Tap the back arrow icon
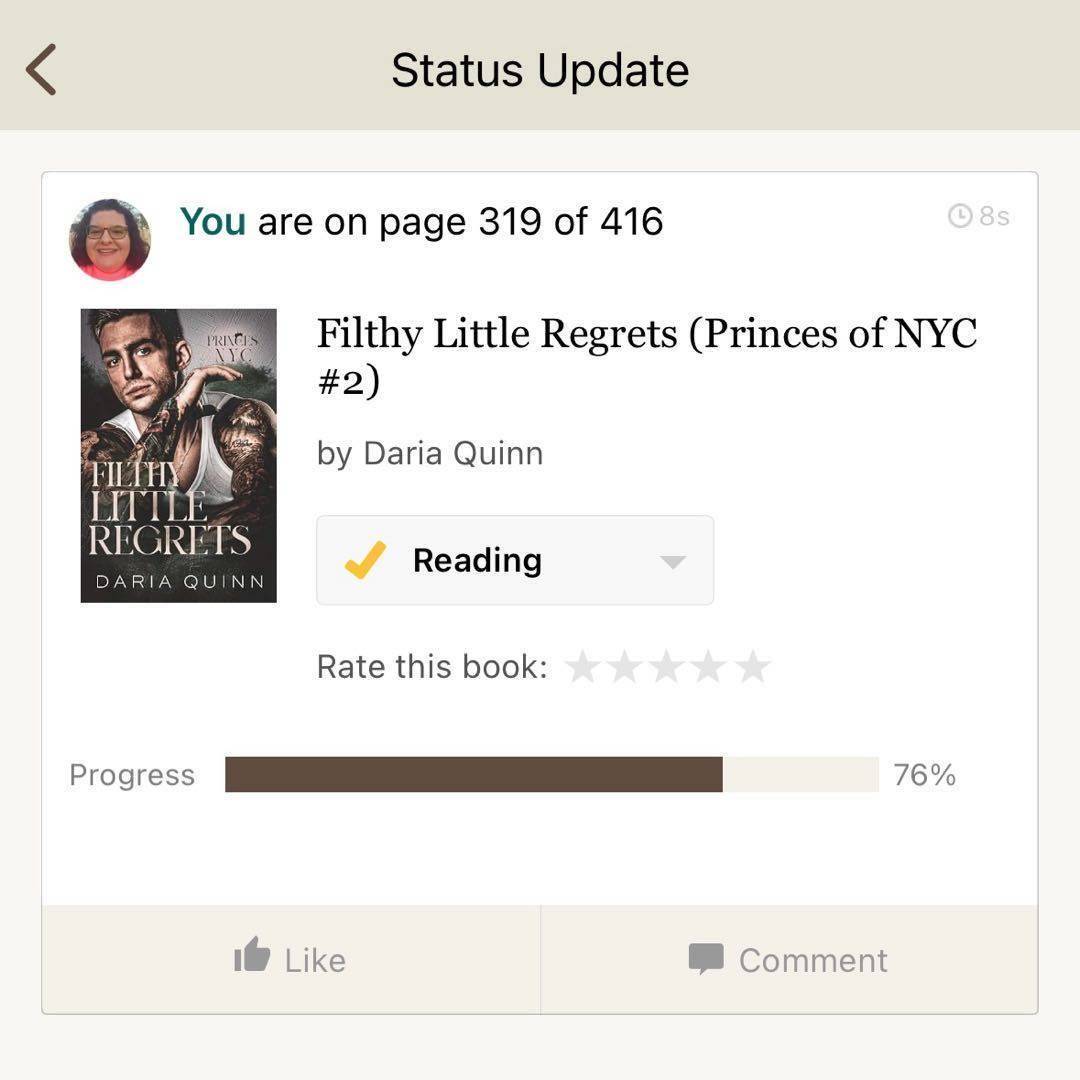 coord(41,70)
